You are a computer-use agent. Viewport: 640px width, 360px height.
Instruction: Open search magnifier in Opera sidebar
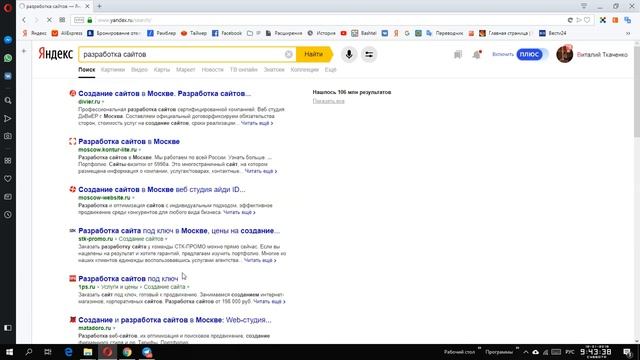(8, 100)
